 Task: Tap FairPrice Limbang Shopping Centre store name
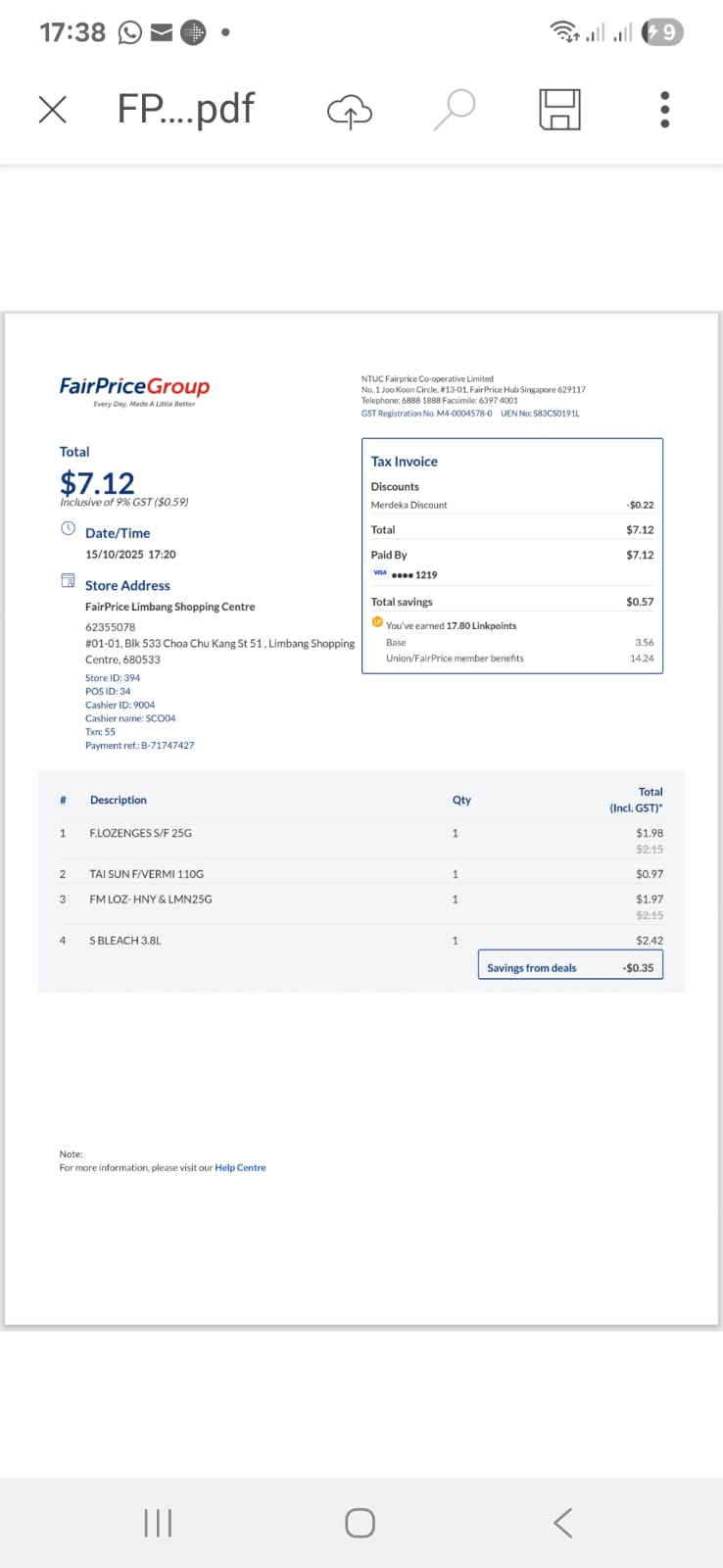pyautogui.click(x=169, y=607)
